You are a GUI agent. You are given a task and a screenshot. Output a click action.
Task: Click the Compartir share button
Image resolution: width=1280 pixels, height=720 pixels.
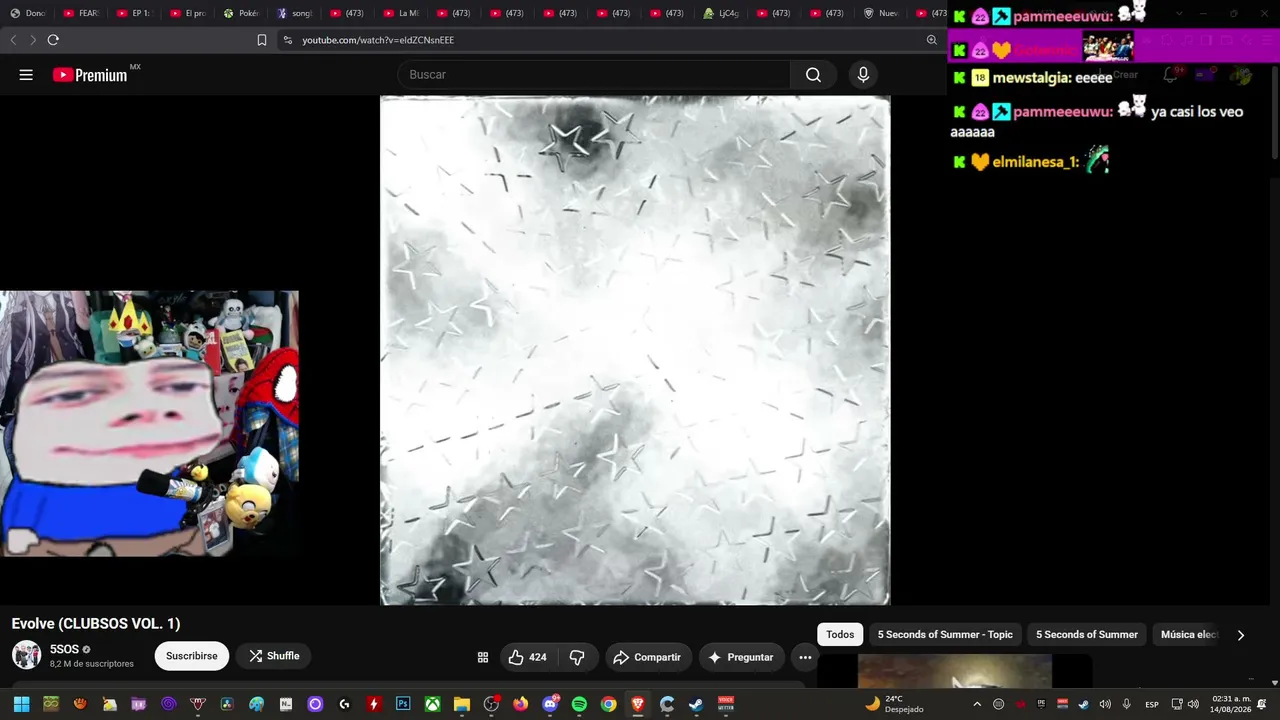coord(647,657)
